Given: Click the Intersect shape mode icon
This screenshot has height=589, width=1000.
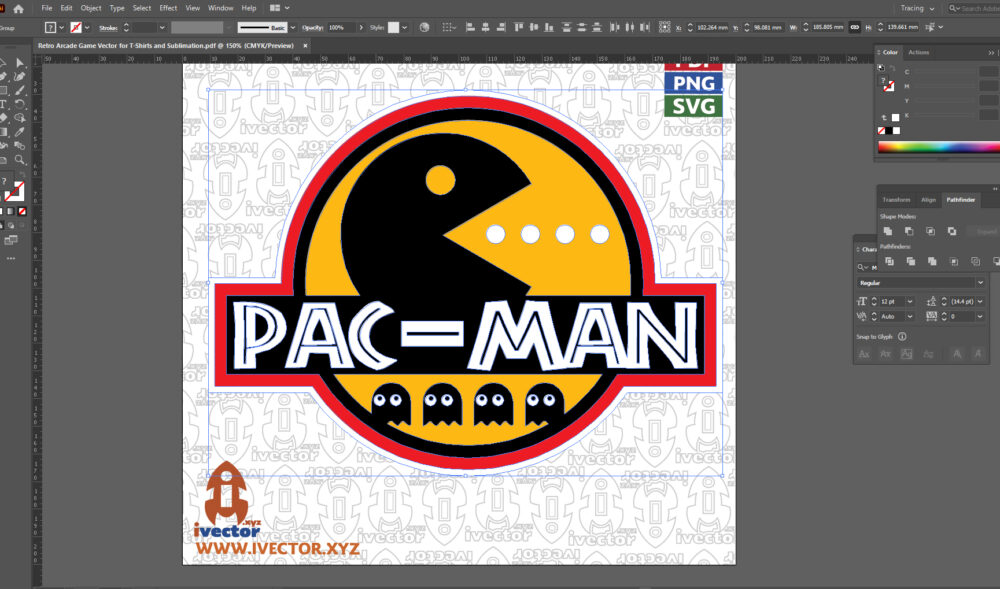Looking at the screenshot, I should tap(930, 231).
